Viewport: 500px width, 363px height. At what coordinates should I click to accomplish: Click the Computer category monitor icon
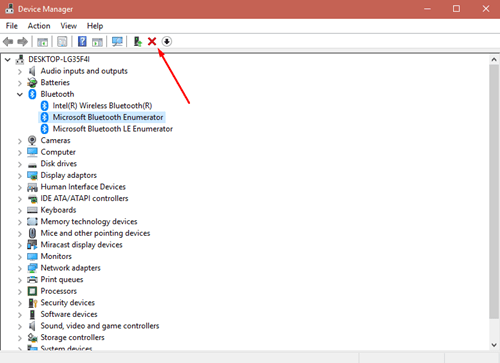pos(32,152)
